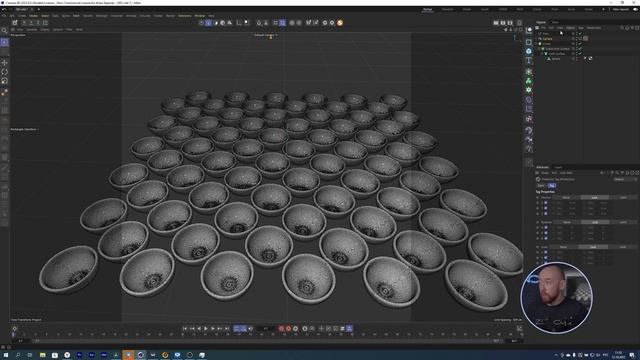Open the search magnifier in the left palette
The height and width of the screenshot is (360, 640).
tap(4, 31)
